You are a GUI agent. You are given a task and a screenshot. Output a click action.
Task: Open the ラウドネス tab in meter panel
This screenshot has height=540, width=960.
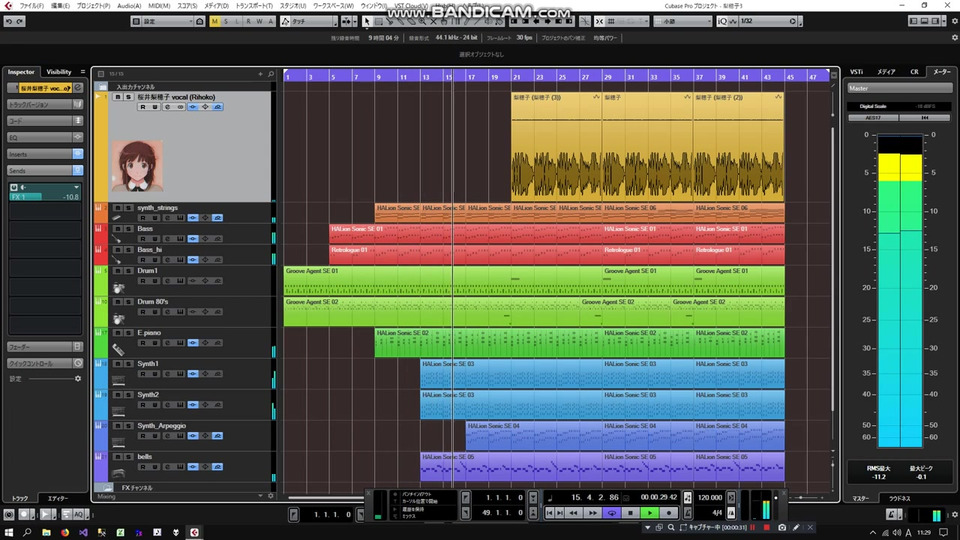tap(899, 498)
